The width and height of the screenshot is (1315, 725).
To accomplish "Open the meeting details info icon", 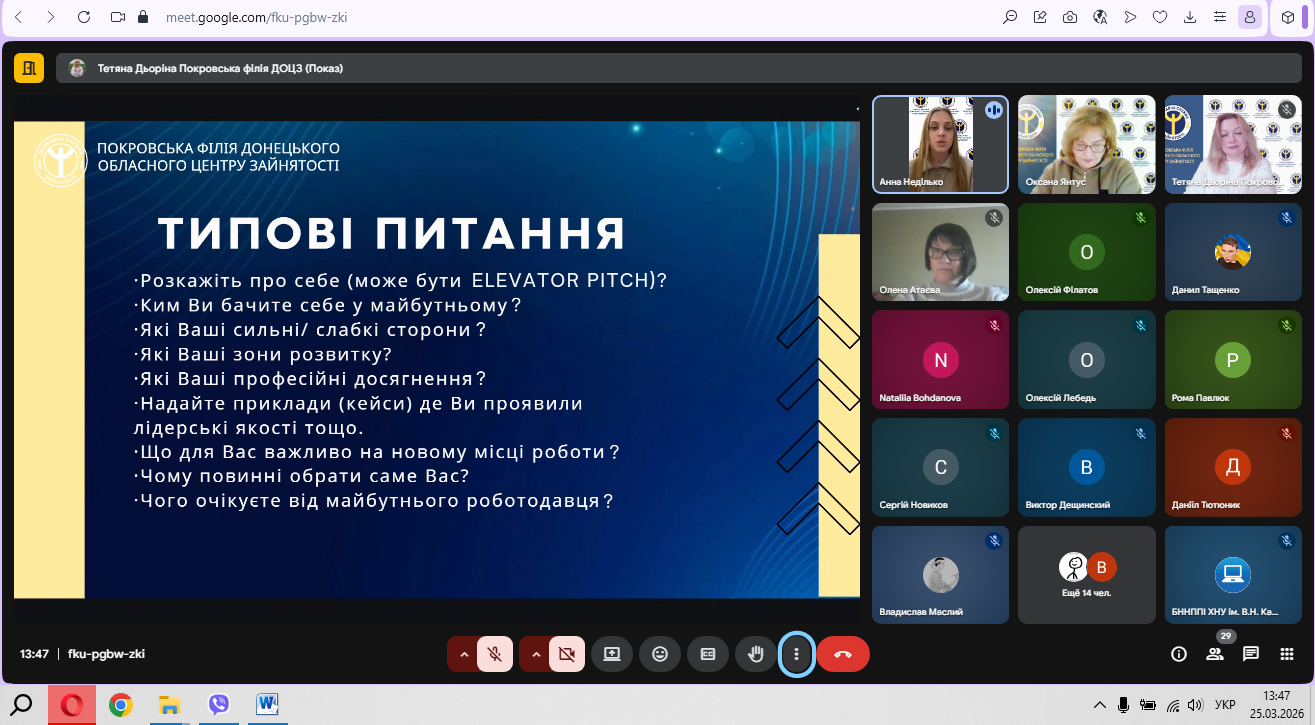I will pos(1179,654).
